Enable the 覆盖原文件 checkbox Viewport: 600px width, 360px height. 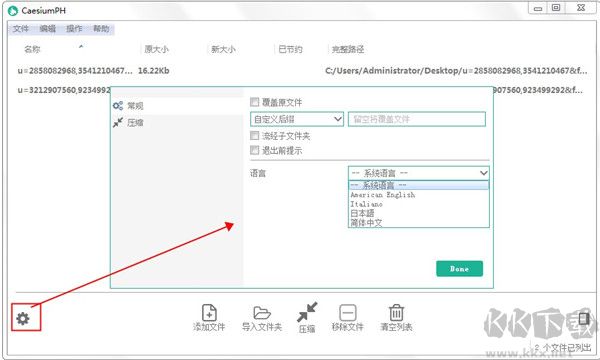click(254, 102)
